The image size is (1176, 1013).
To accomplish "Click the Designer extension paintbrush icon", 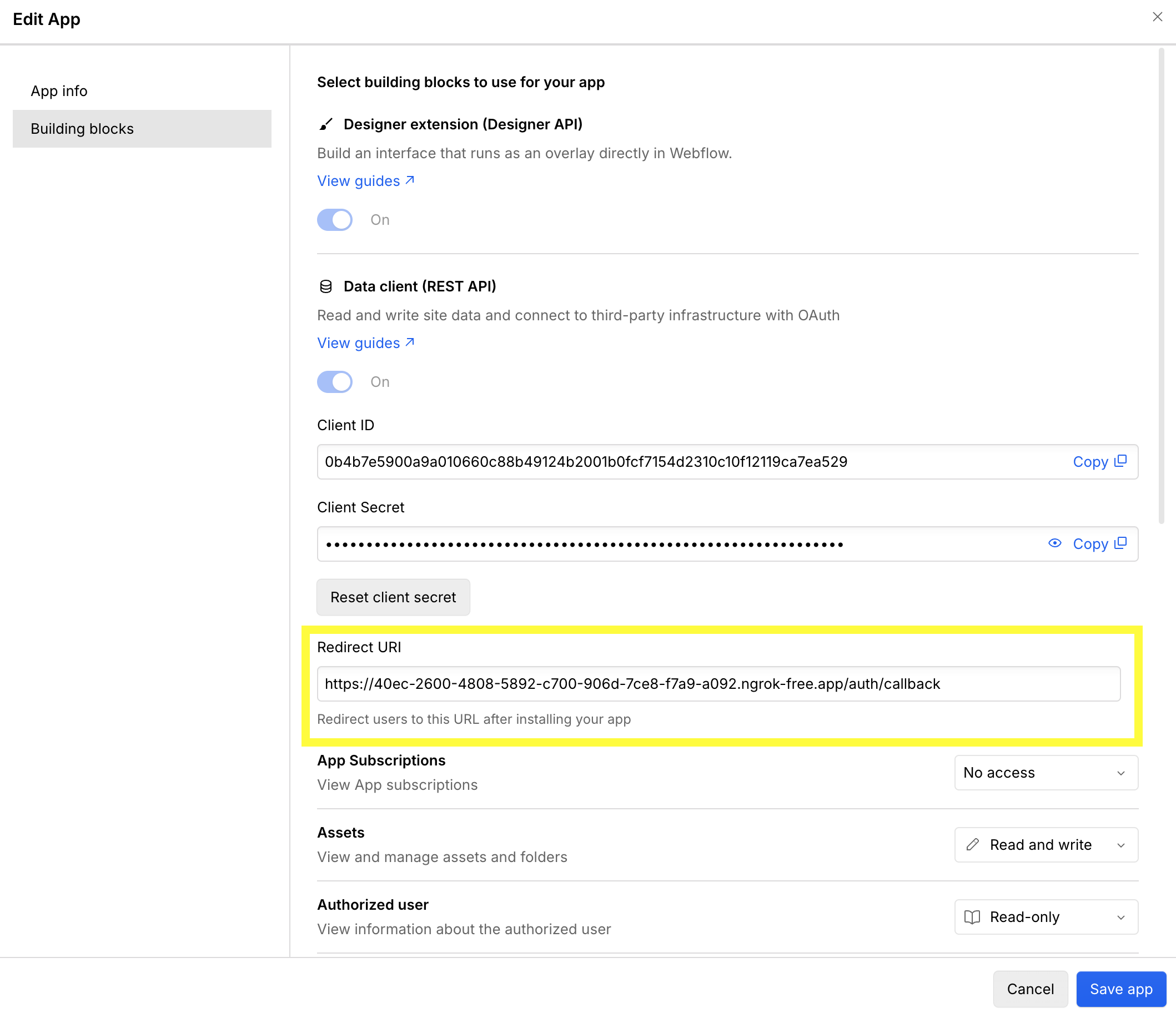I will [325, 124].
